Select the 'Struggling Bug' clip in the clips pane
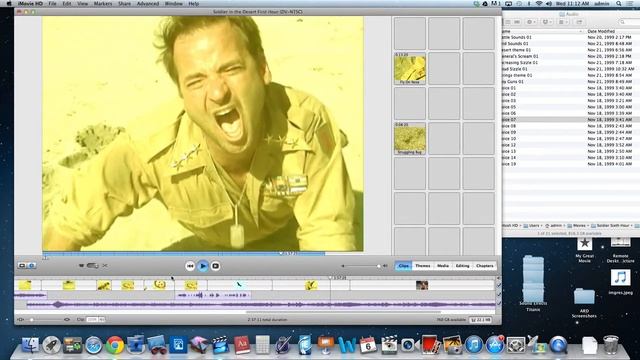640x360 pixels. point(410,138)
